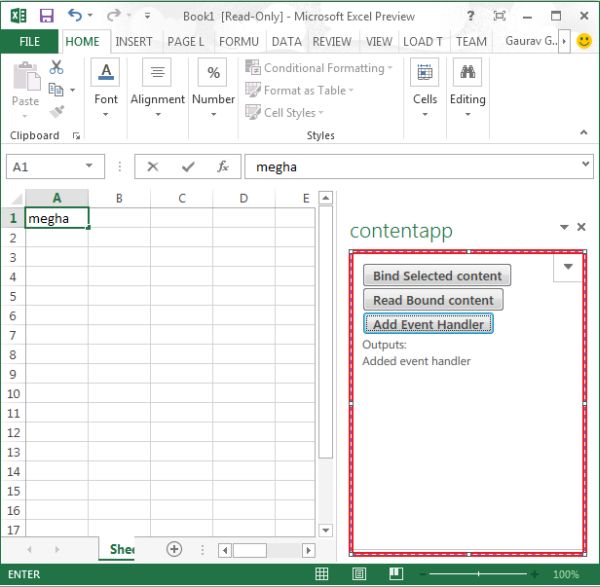Screen dimensions: 600x587
Task: Open Customize Quick Access Toolbar menu
Action: [147, 16]
